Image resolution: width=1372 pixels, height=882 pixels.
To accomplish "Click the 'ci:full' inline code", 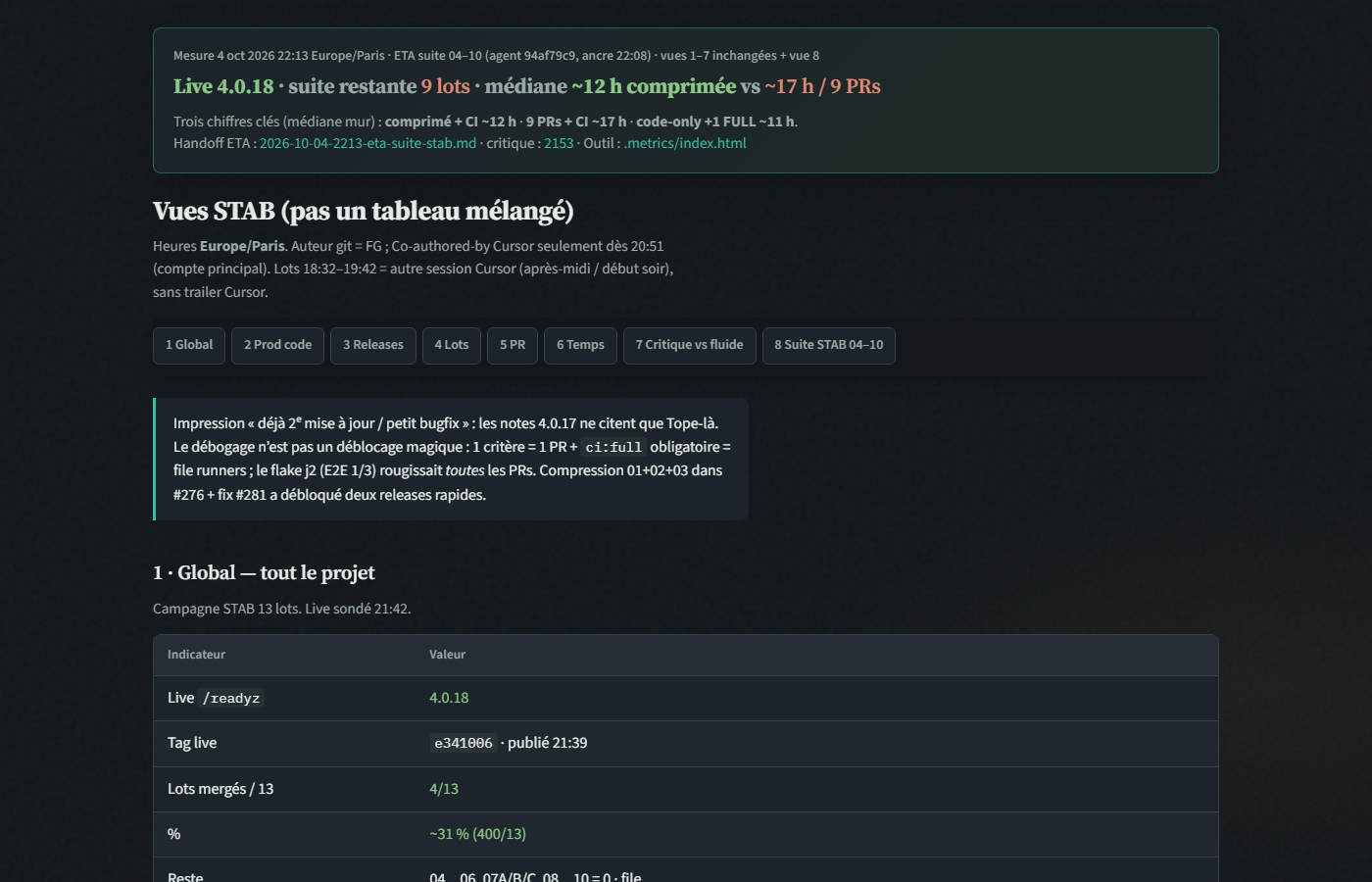I will (613, 447).
